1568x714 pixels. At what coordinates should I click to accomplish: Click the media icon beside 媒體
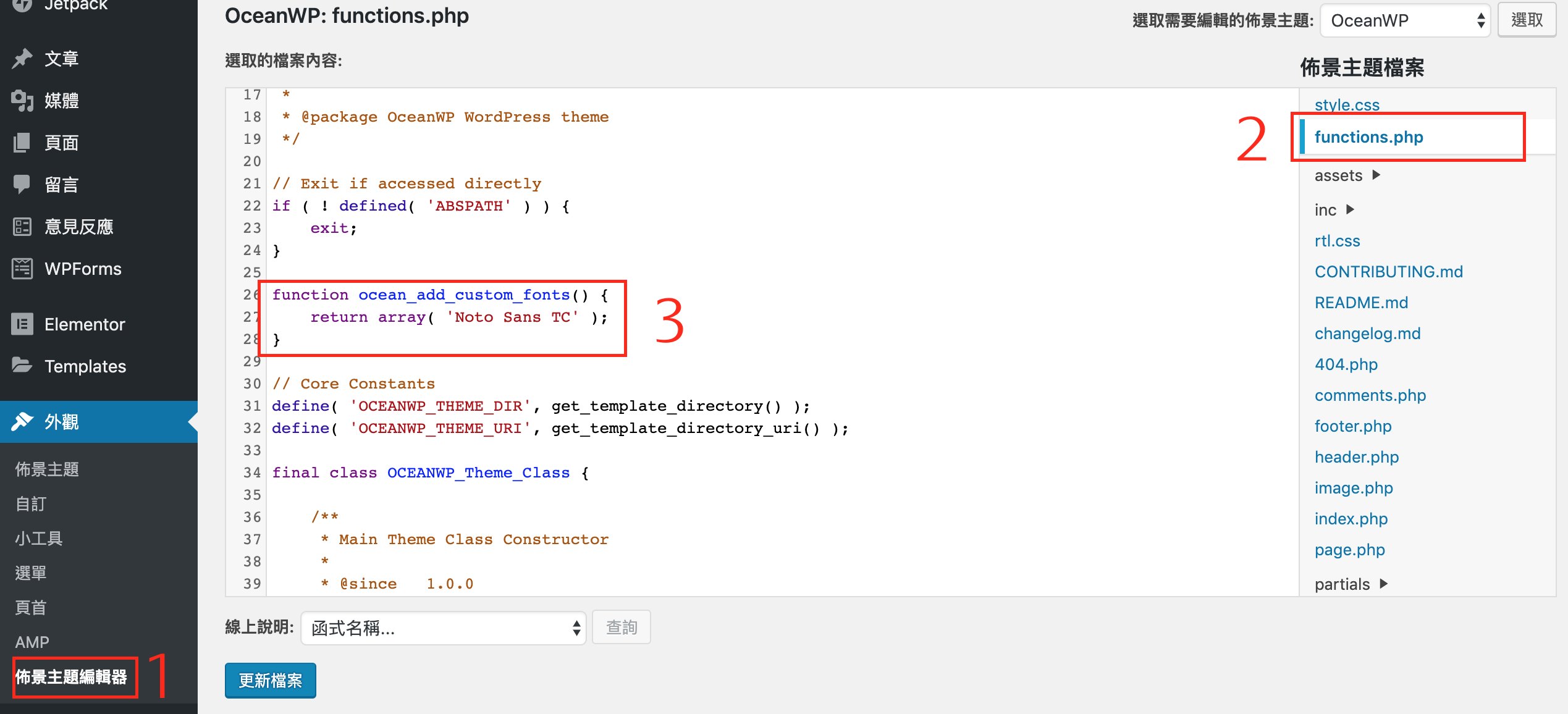[22, 101]
